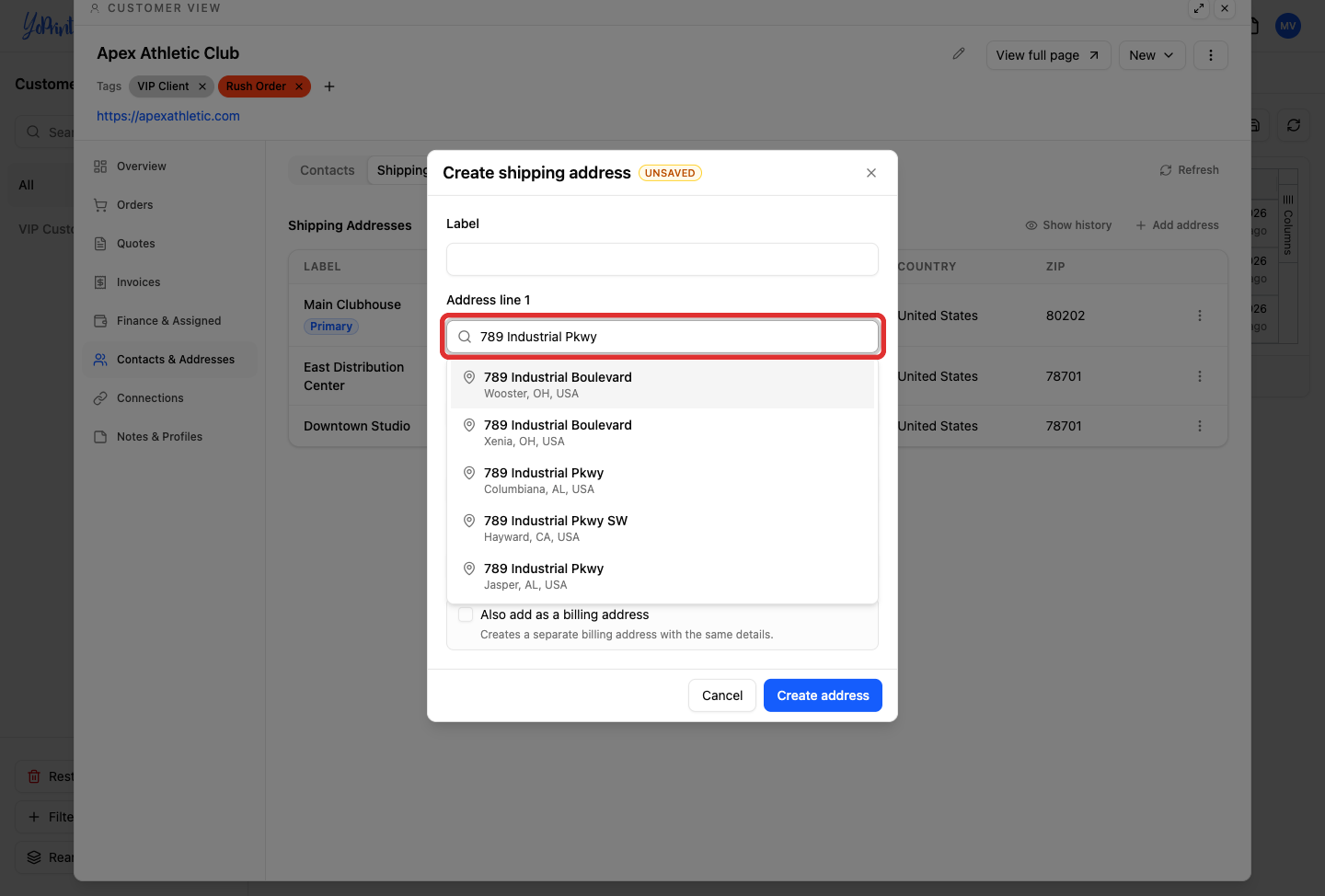
Task: Refresh the addresses list
Action: (x=1189, y=170)
